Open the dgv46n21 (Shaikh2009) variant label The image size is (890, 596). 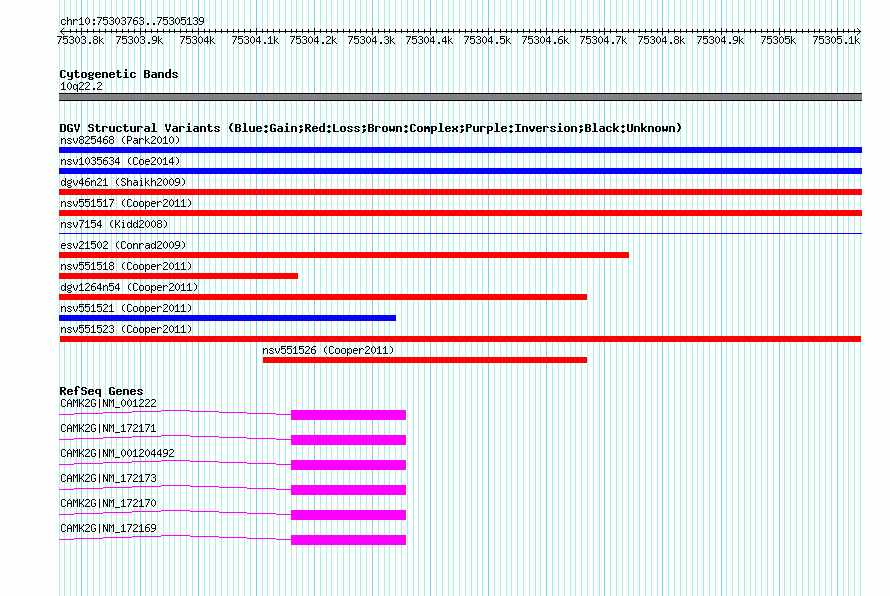coord(123,182)
